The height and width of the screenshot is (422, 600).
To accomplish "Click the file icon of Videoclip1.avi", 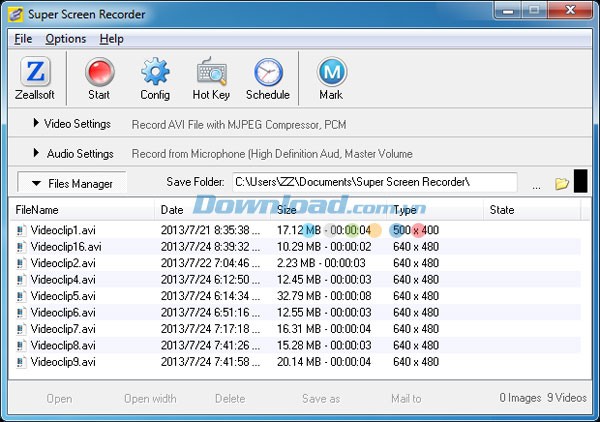I will coord(21,230).
